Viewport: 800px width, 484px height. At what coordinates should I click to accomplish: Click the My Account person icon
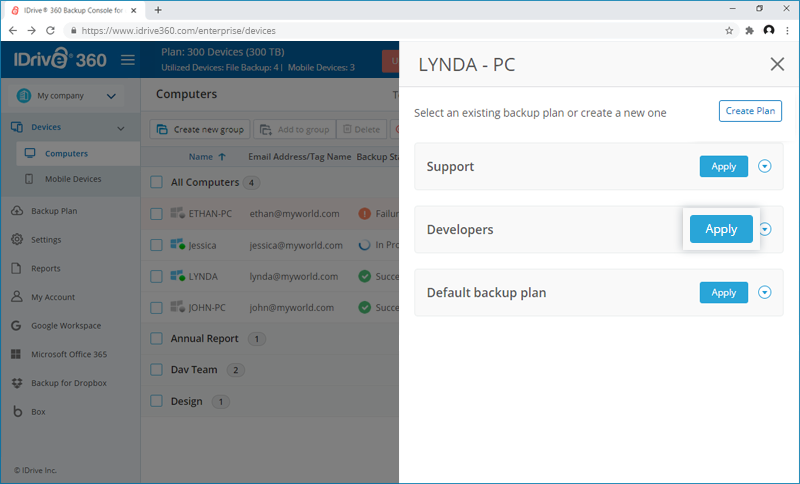coord(17,296)
